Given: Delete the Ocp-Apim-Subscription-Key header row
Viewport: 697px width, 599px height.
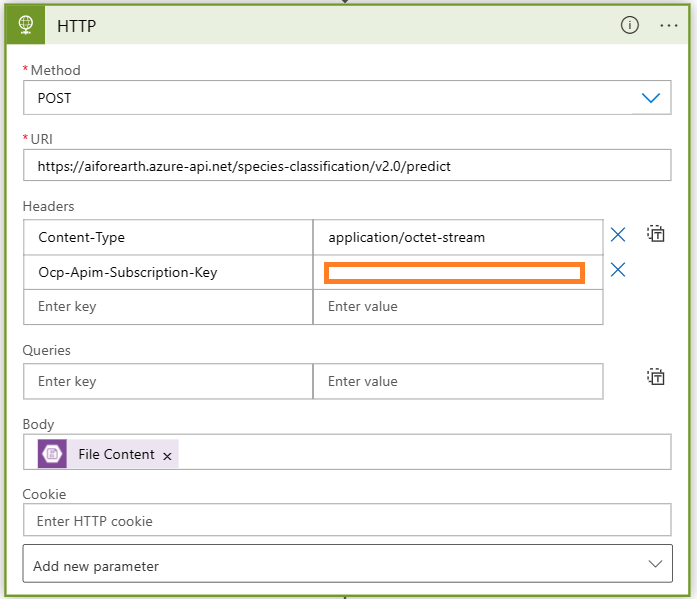Looking at the screenshot, I should click(618, 270).
